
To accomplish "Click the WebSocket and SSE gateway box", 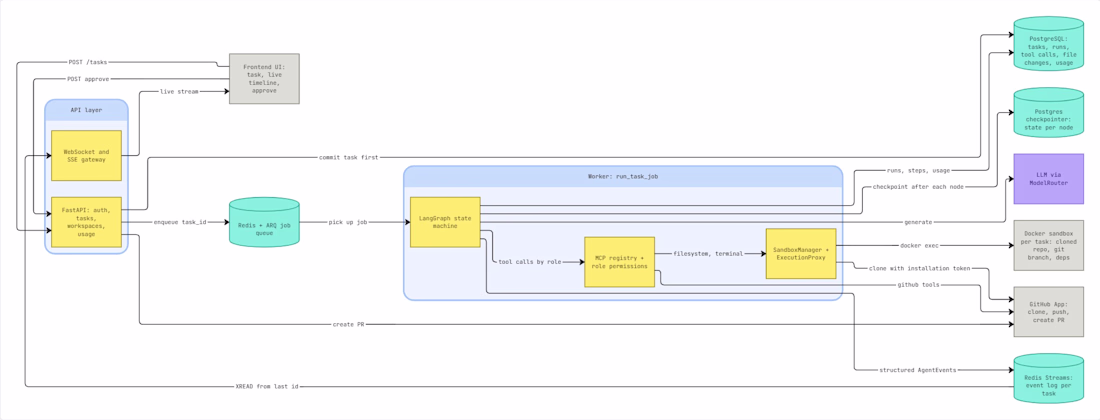I will [86, 155].
